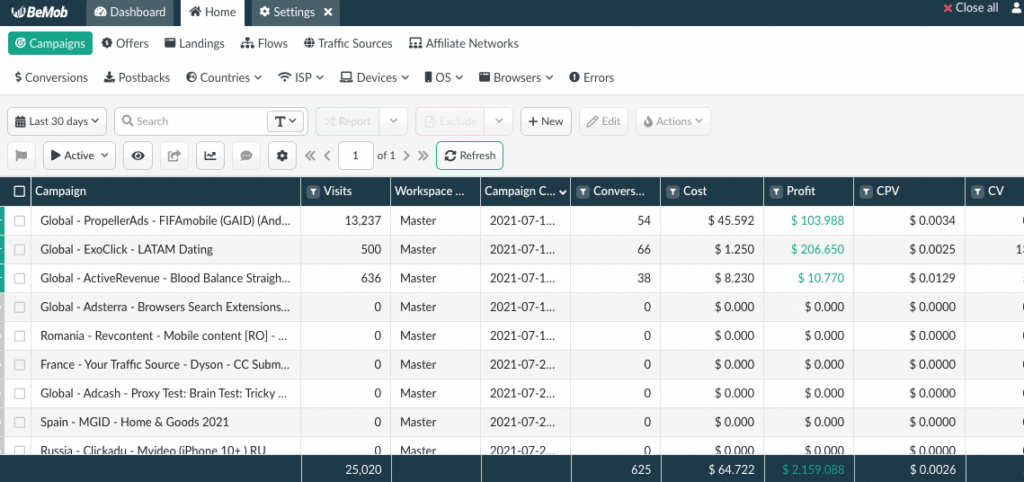Open the Report dropdown arrow

pyautogui.click(x=393, y=121)
